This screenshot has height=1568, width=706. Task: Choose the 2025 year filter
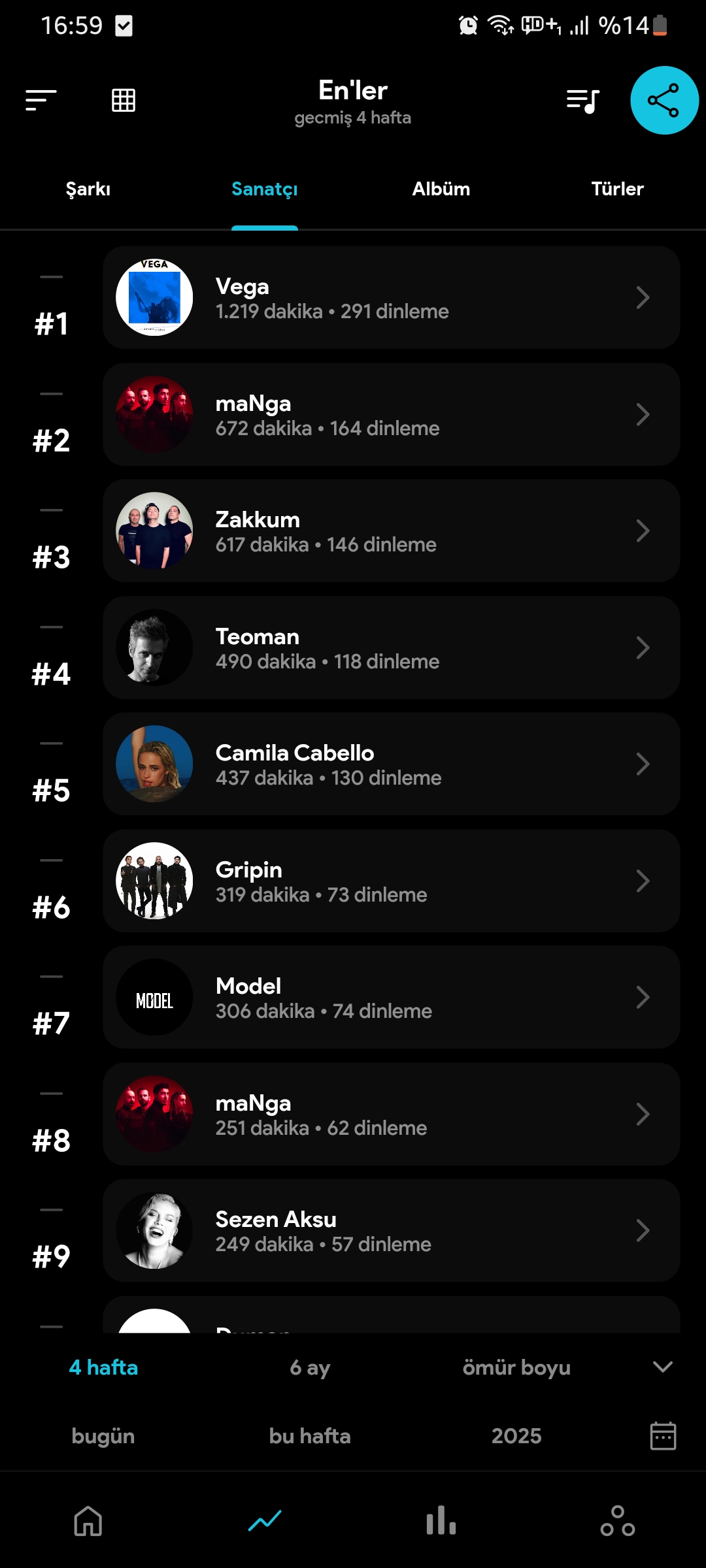[x=516, y=1436]
